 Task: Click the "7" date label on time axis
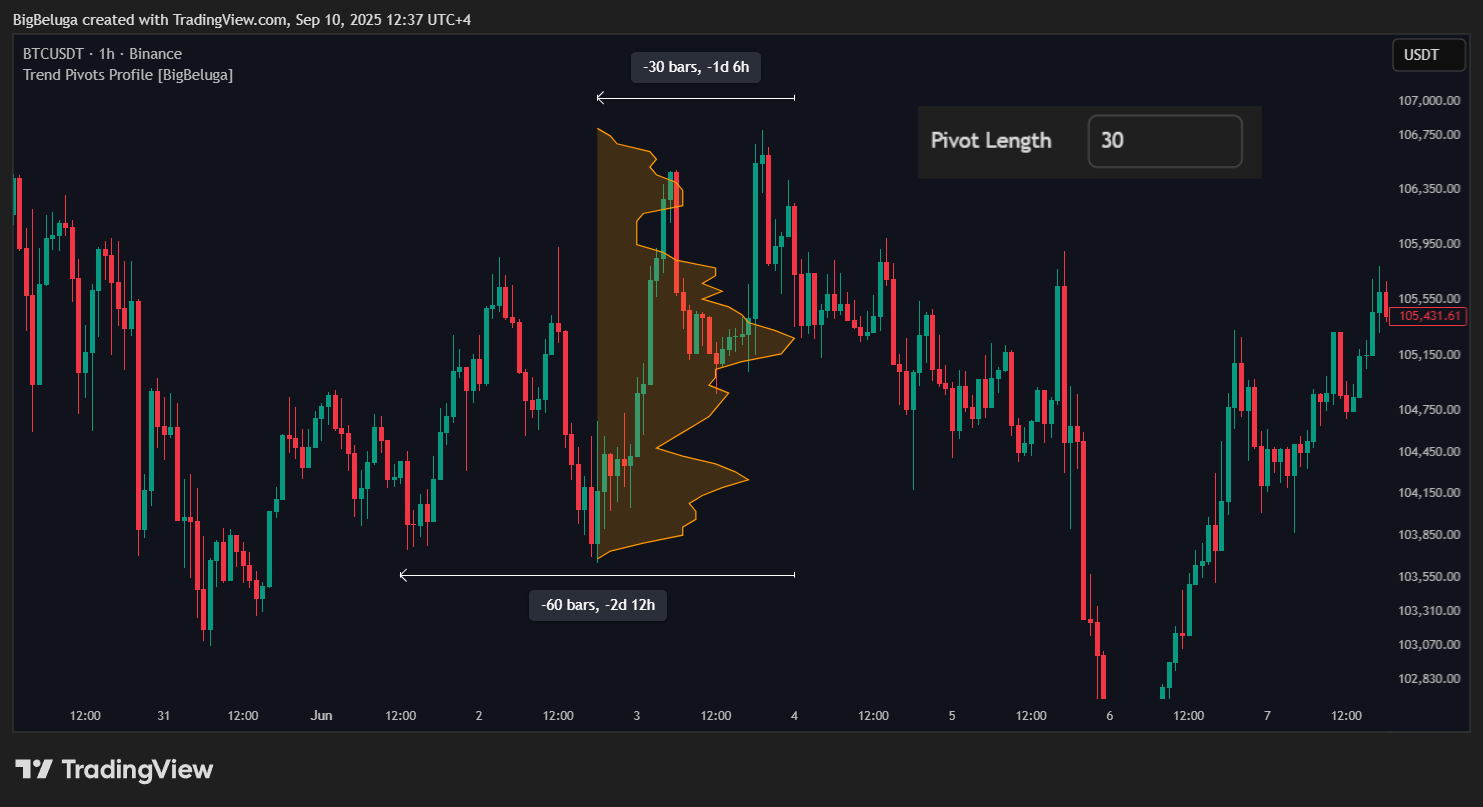click(x=1267, y=716)
